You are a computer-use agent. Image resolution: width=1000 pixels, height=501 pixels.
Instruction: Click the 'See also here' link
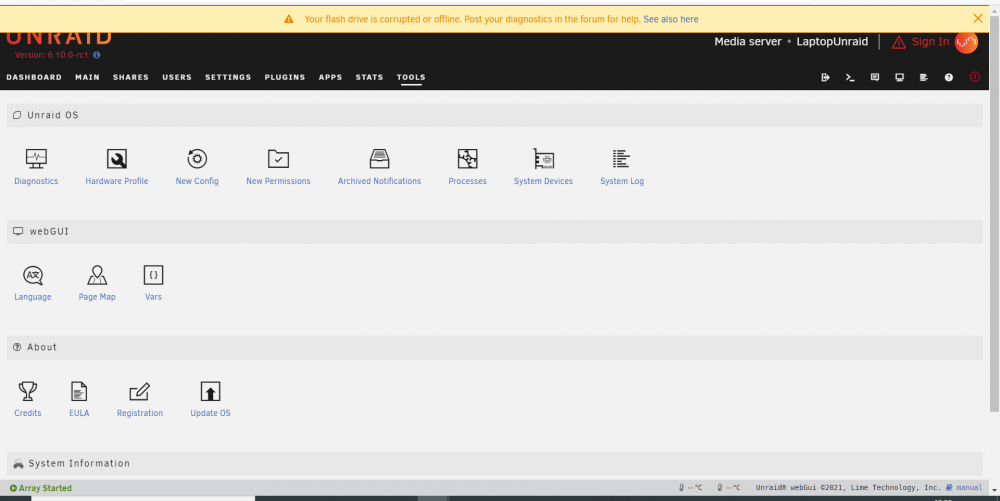coord(670,19)
